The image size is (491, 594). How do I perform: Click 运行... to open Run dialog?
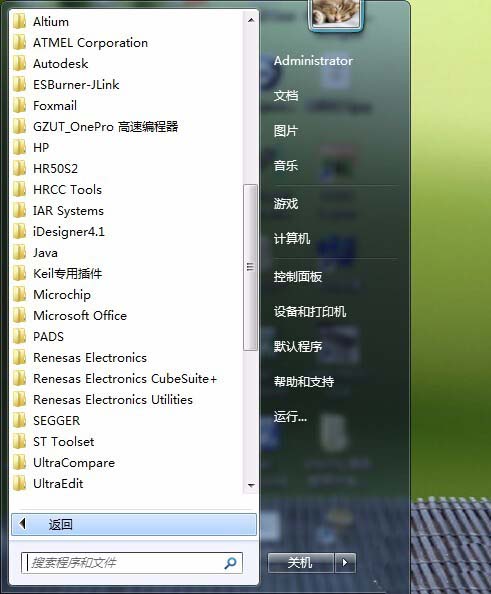click(290, 417)
